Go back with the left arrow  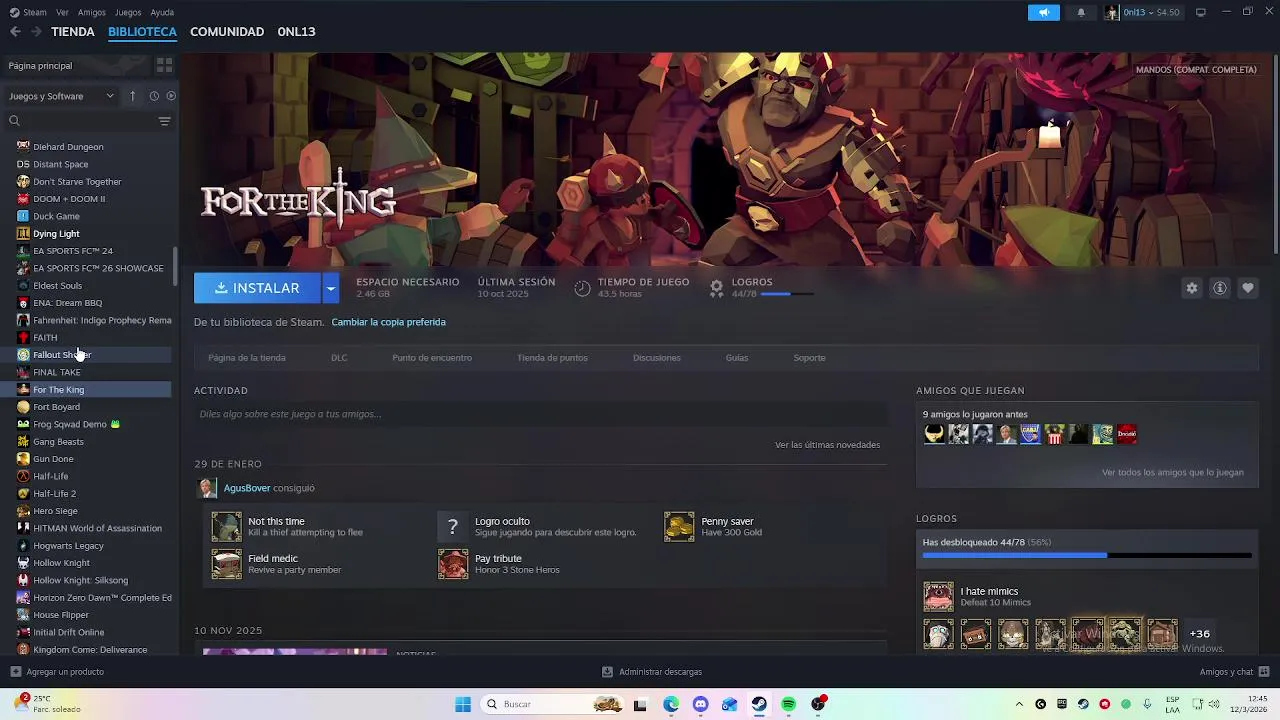[x=15, y=32]
